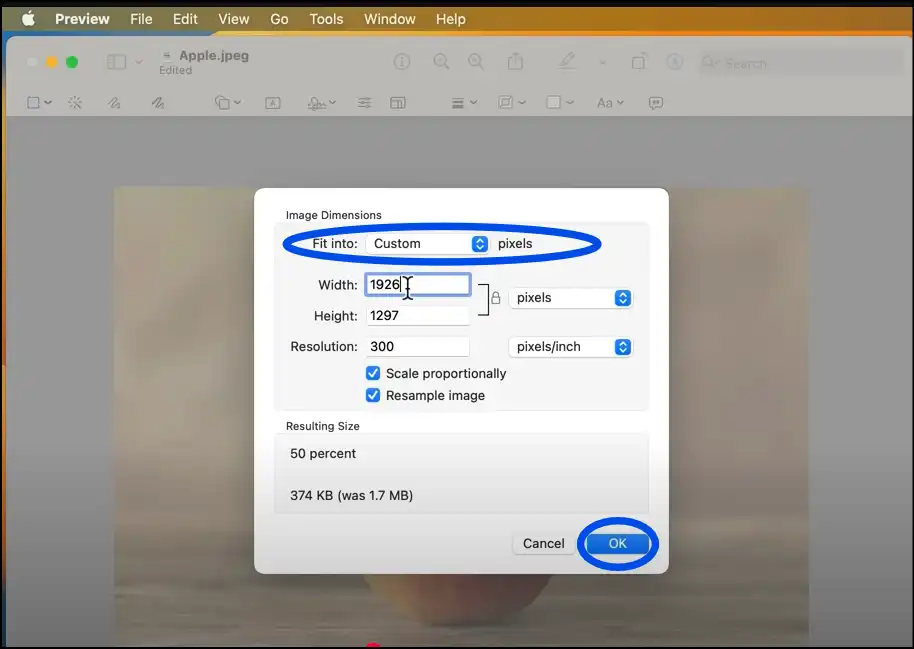Screen dimensions: 914x649
Task: Expand the highlight color chevron
Action: click(x=603, y=62)
